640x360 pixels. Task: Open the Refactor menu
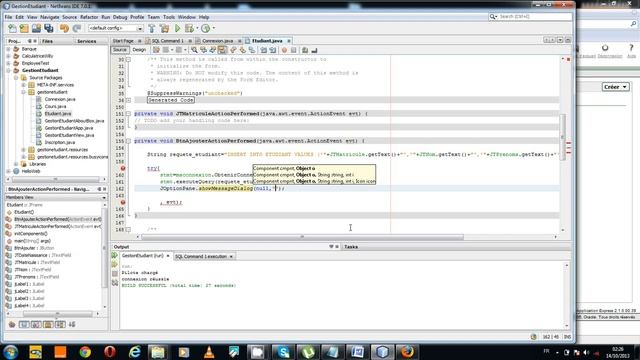pyautogui.click(x=89, y=17)
